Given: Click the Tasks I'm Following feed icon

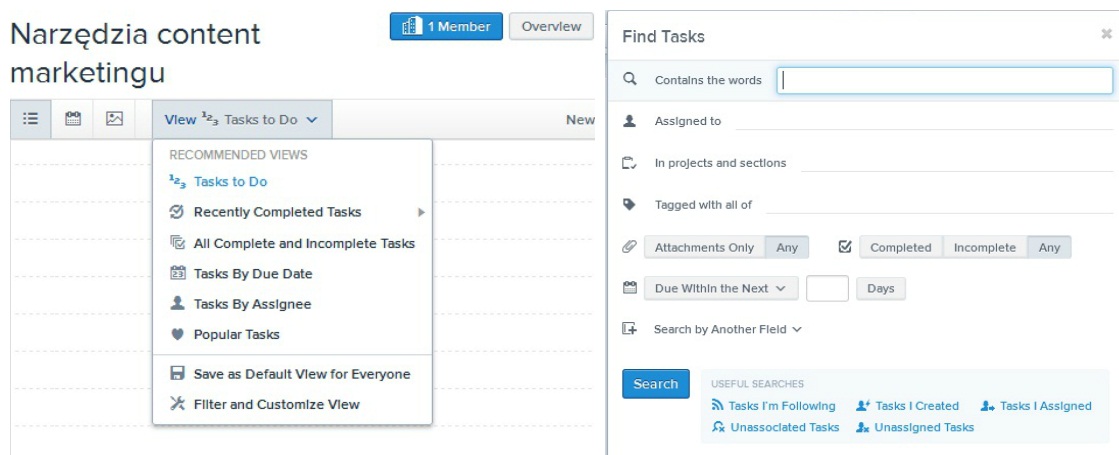Looking at the screenshot, I should tap(717, 406).
